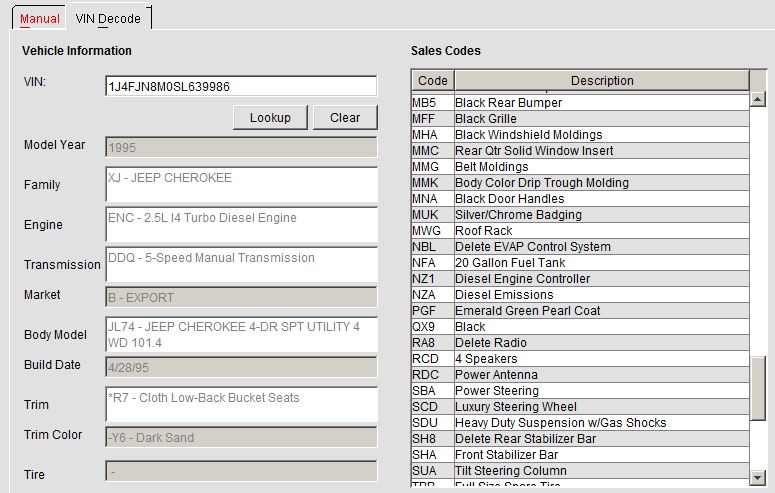This screenshot has width=775, height=493.
Task: Switch to the Manual tab
Action: click(x=40, y=19)
